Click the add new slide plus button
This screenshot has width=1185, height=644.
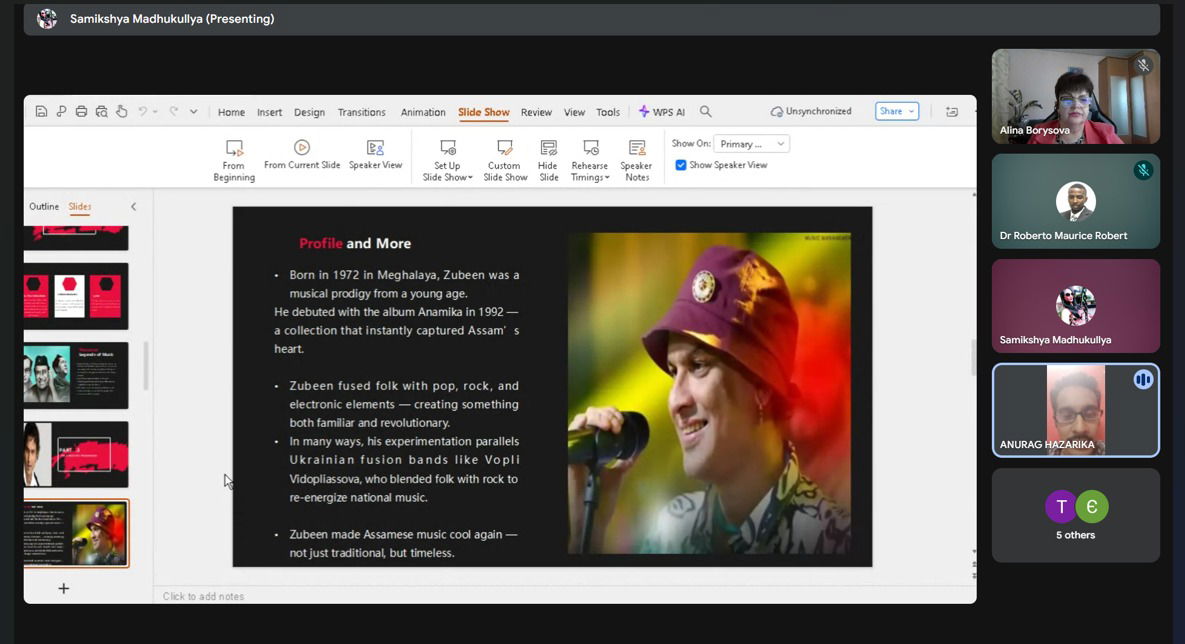click(x=64, y=588)
